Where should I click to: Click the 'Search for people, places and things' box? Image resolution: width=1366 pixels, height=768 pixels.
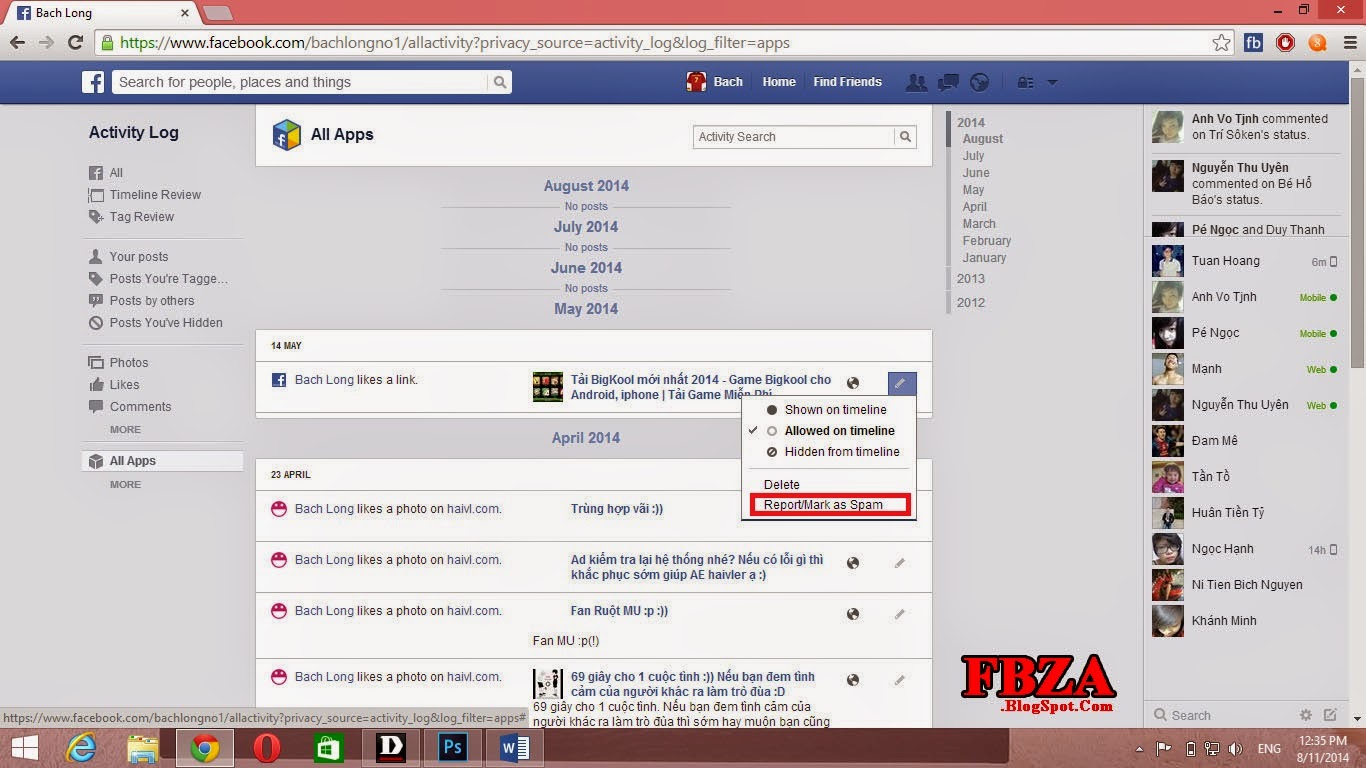300,82
